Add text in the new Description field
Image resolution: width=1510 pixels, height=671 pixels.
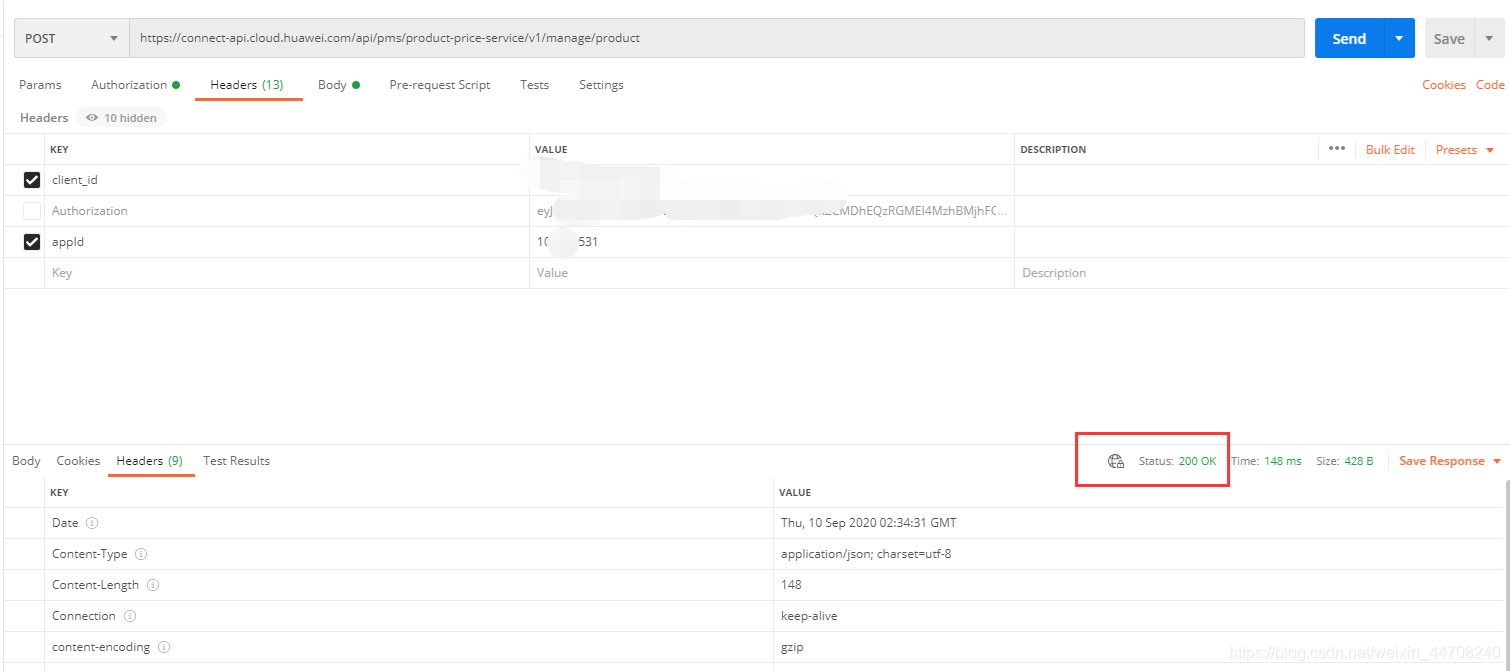pyautogui.click(x=1260, y=273)
